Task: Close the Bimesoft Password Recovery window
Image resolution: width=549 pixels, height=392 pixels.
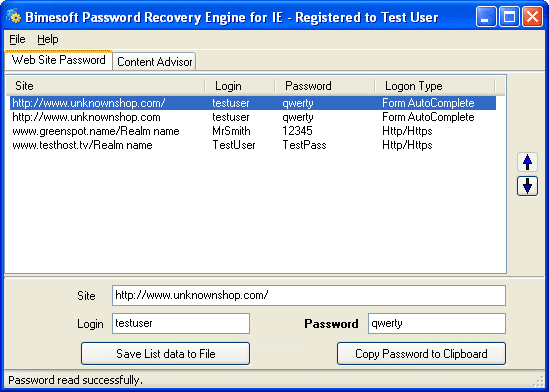Action: pyautogui.click(x=532, y=16)
